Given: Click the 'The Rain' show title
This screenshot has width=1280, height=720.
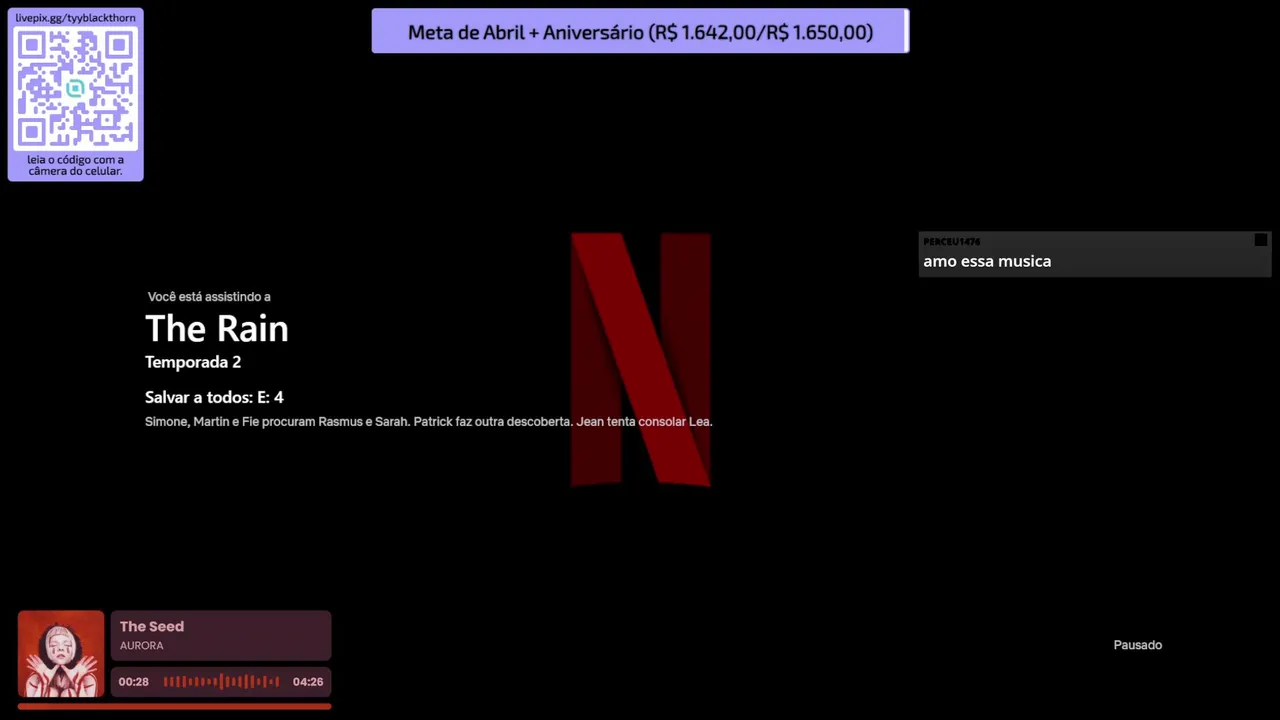Looking at the screenshot, I should (217, 328).
